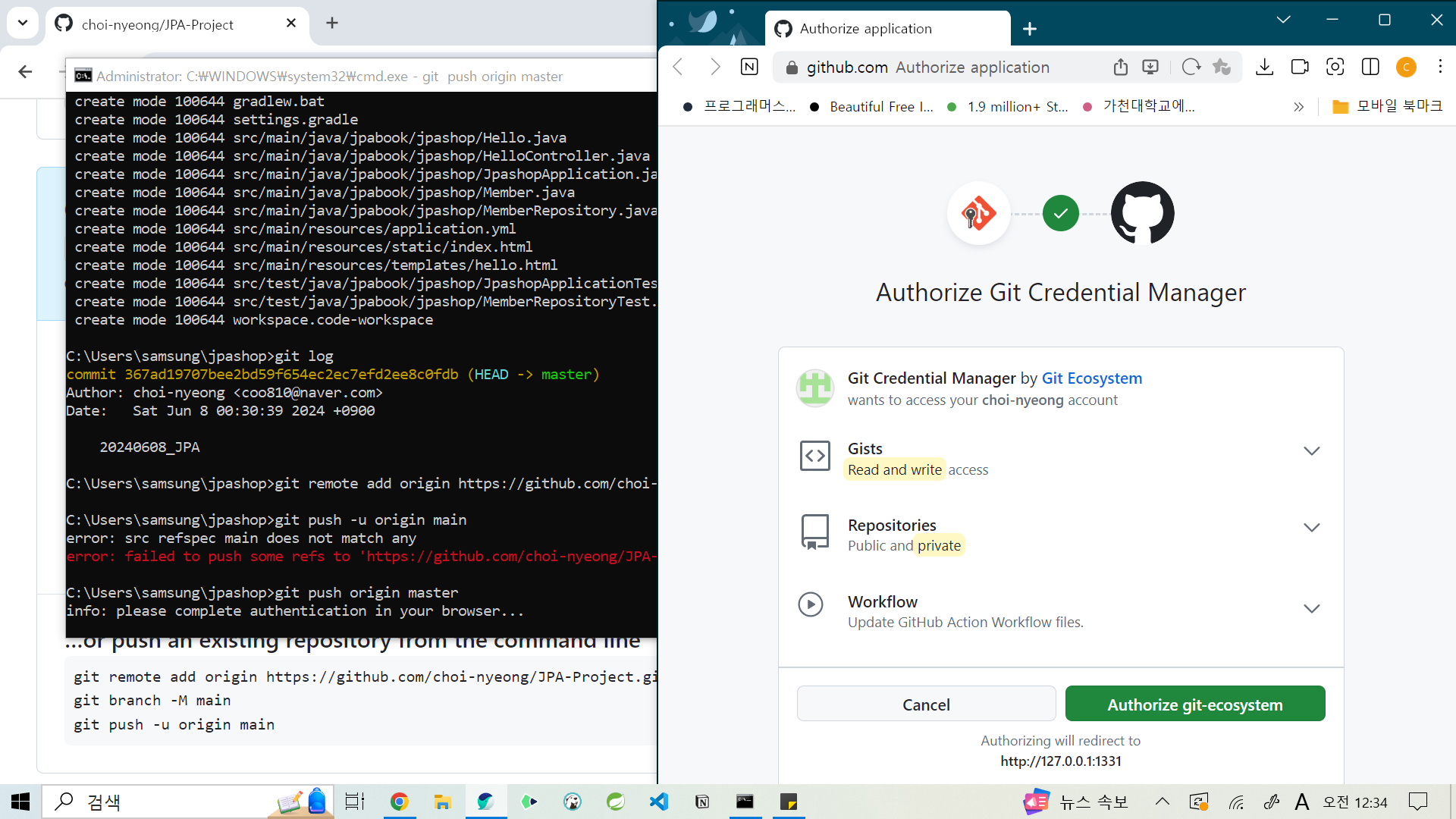Screen dimensions: 1456x819
Task: Click the browser back arrow in Authorize window
Action: (x=679, y=67)
